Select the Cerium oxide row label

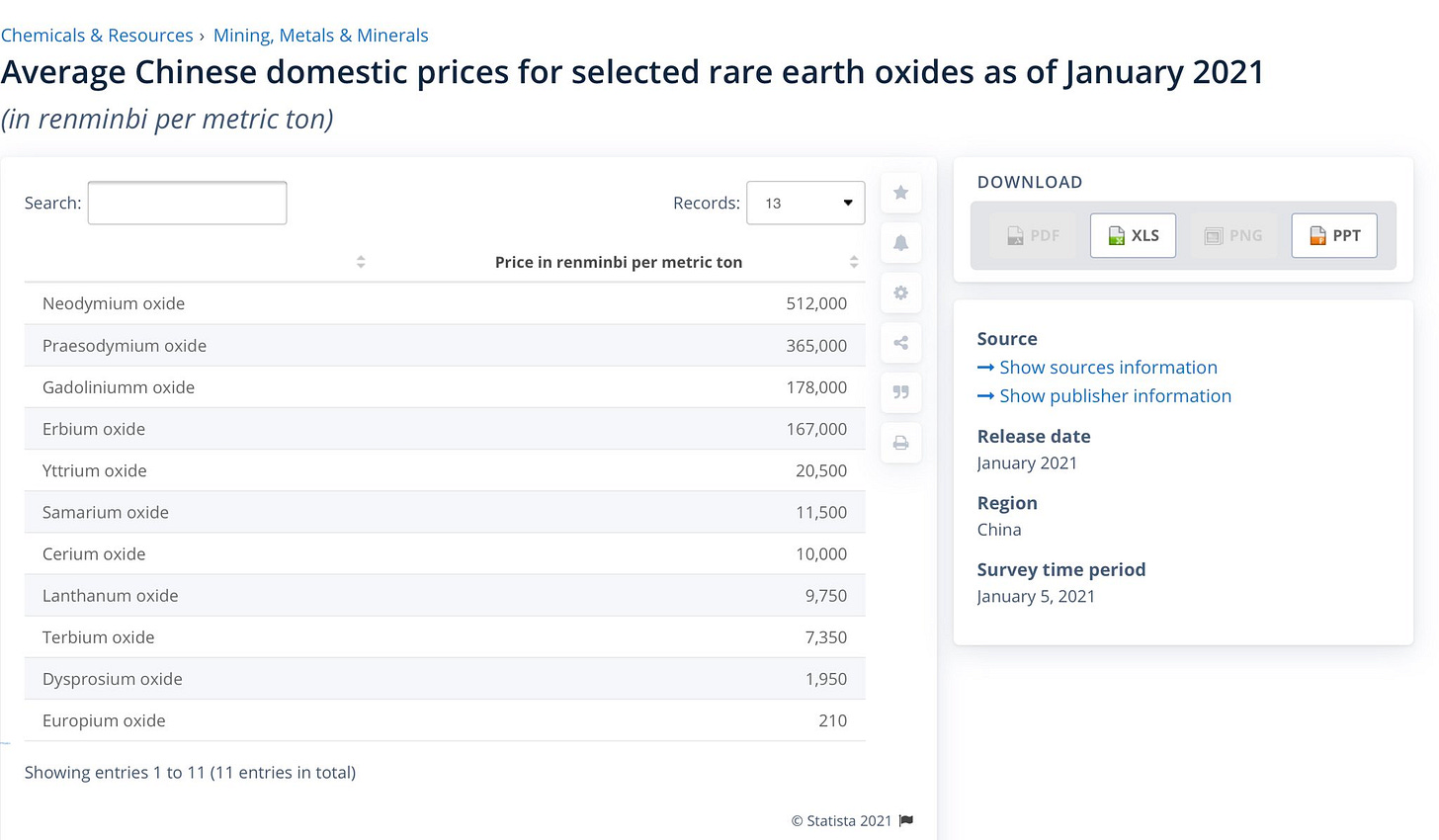point(94,553)
